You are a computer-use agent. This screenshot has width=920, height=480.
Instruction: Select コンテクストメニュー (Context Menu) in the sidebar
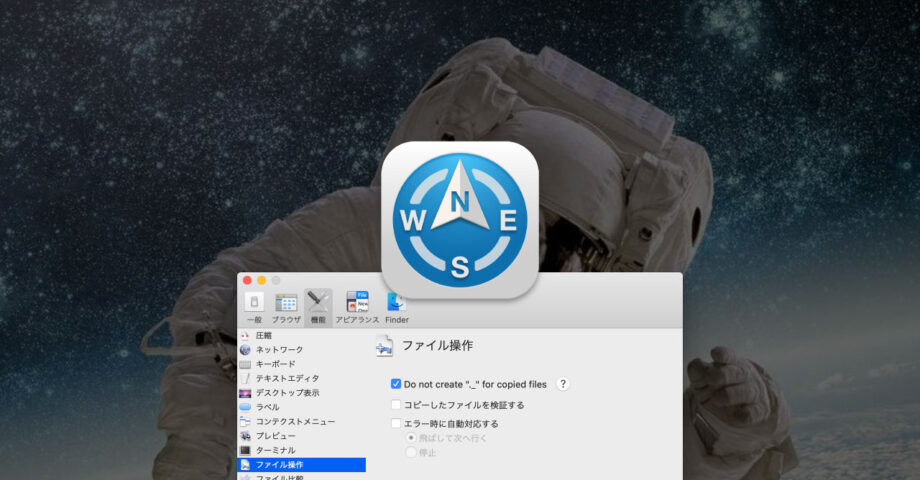pyautogui.click(x=294, y=422)
